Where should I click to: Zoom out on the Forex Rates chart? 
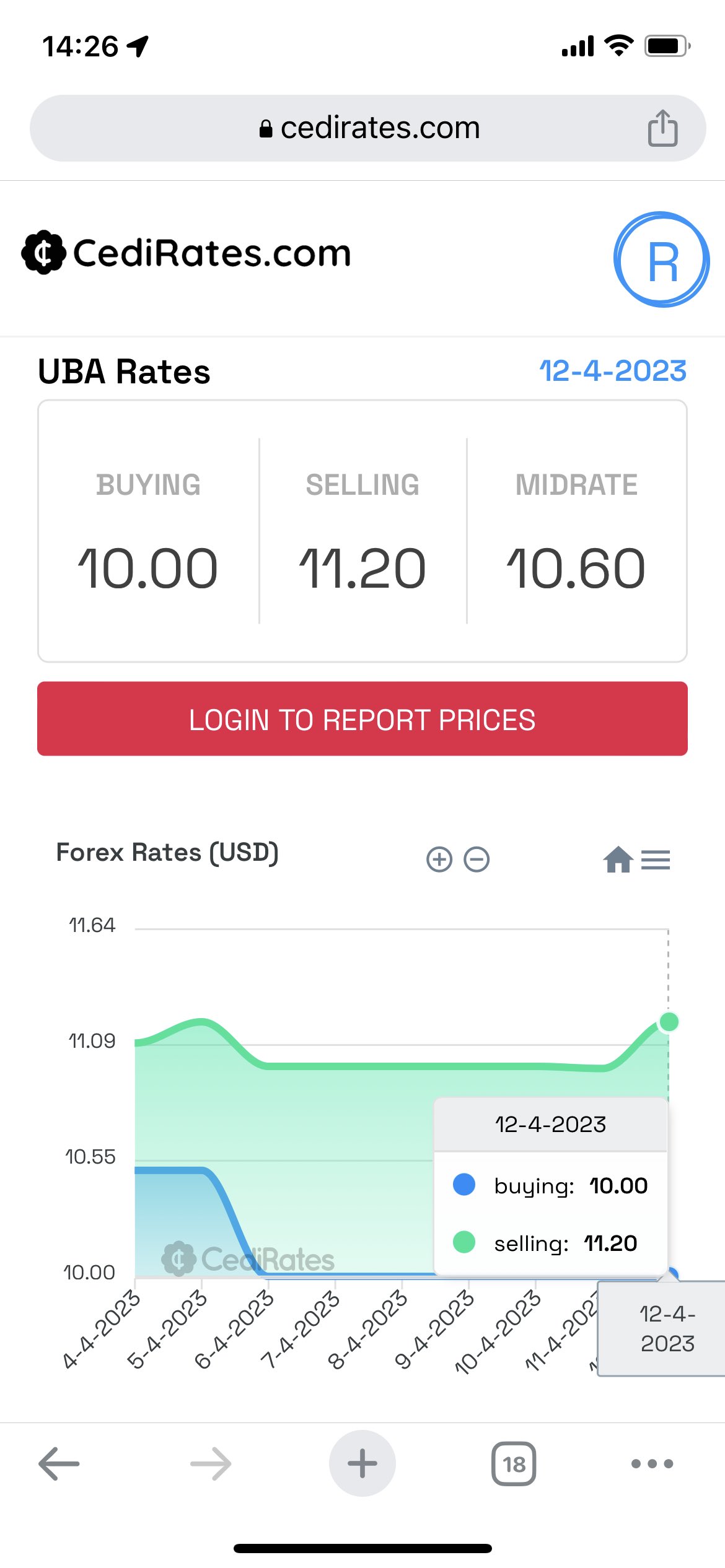pyautogui.click(x=477, y=859)
